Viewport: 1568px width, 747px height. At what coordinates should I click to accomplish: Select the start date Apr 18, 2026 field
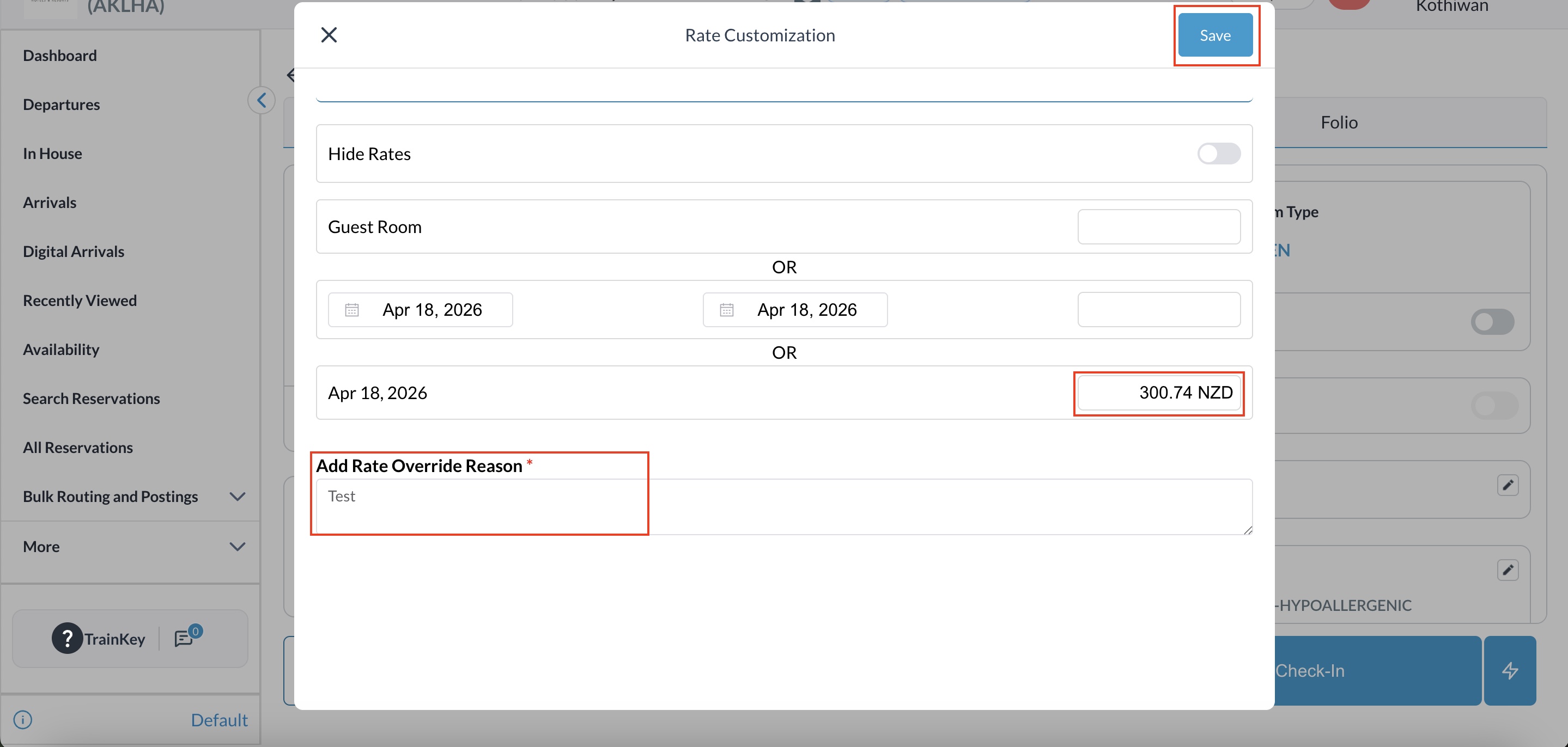point(421,310)
